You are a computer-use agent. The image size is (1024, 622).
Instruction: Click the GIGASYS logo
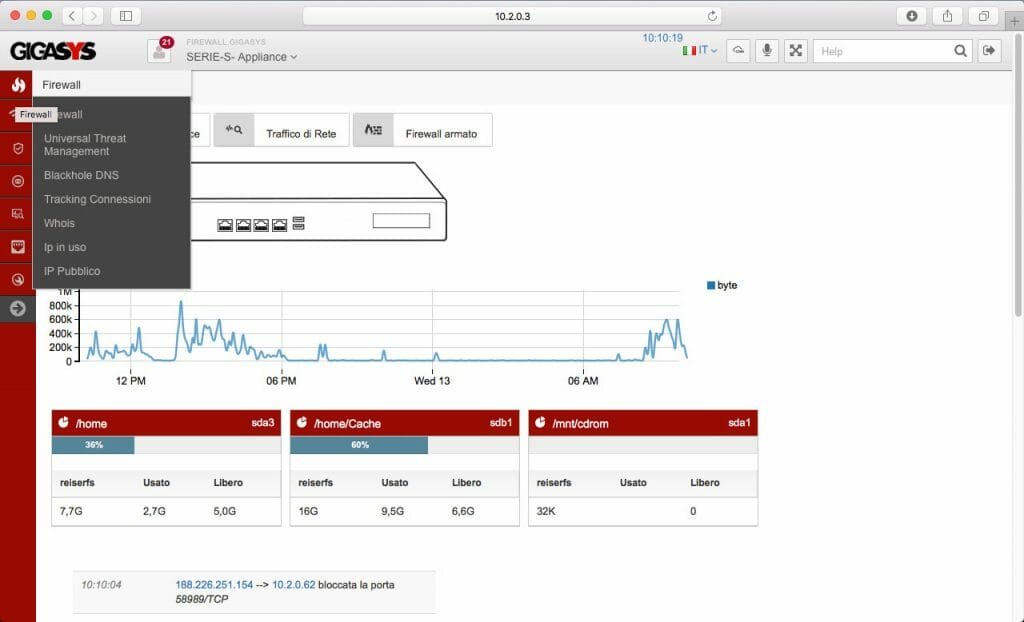[53, 51]
